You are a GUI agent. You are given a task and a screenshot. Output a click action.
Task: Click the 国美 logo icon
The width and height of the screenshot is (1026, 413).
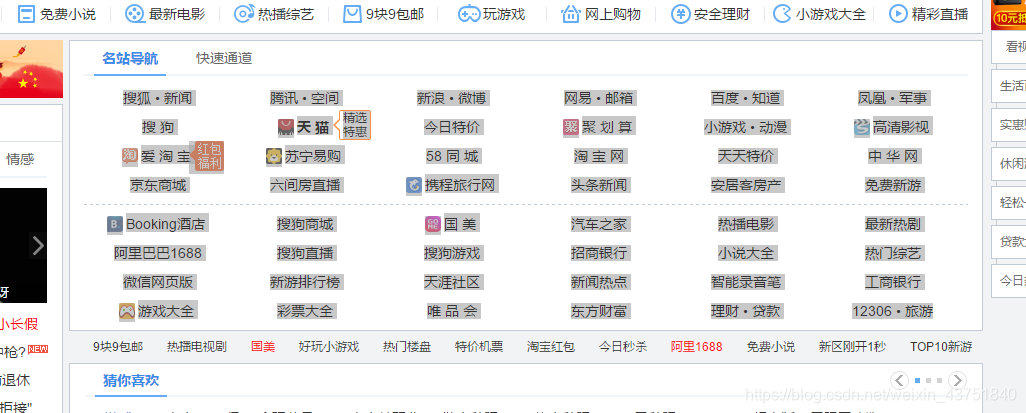[x=433, y=224]
